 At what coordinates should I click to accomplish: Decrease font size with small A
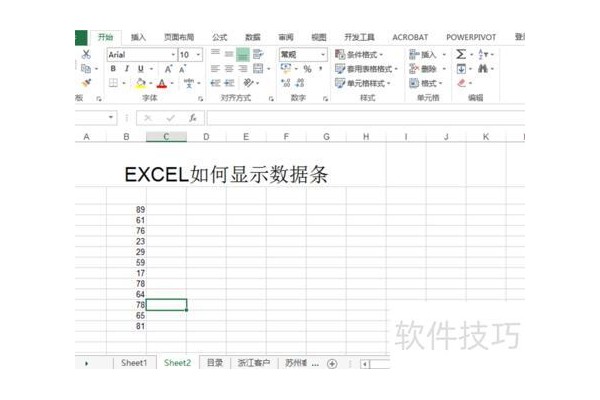[182, 69]
